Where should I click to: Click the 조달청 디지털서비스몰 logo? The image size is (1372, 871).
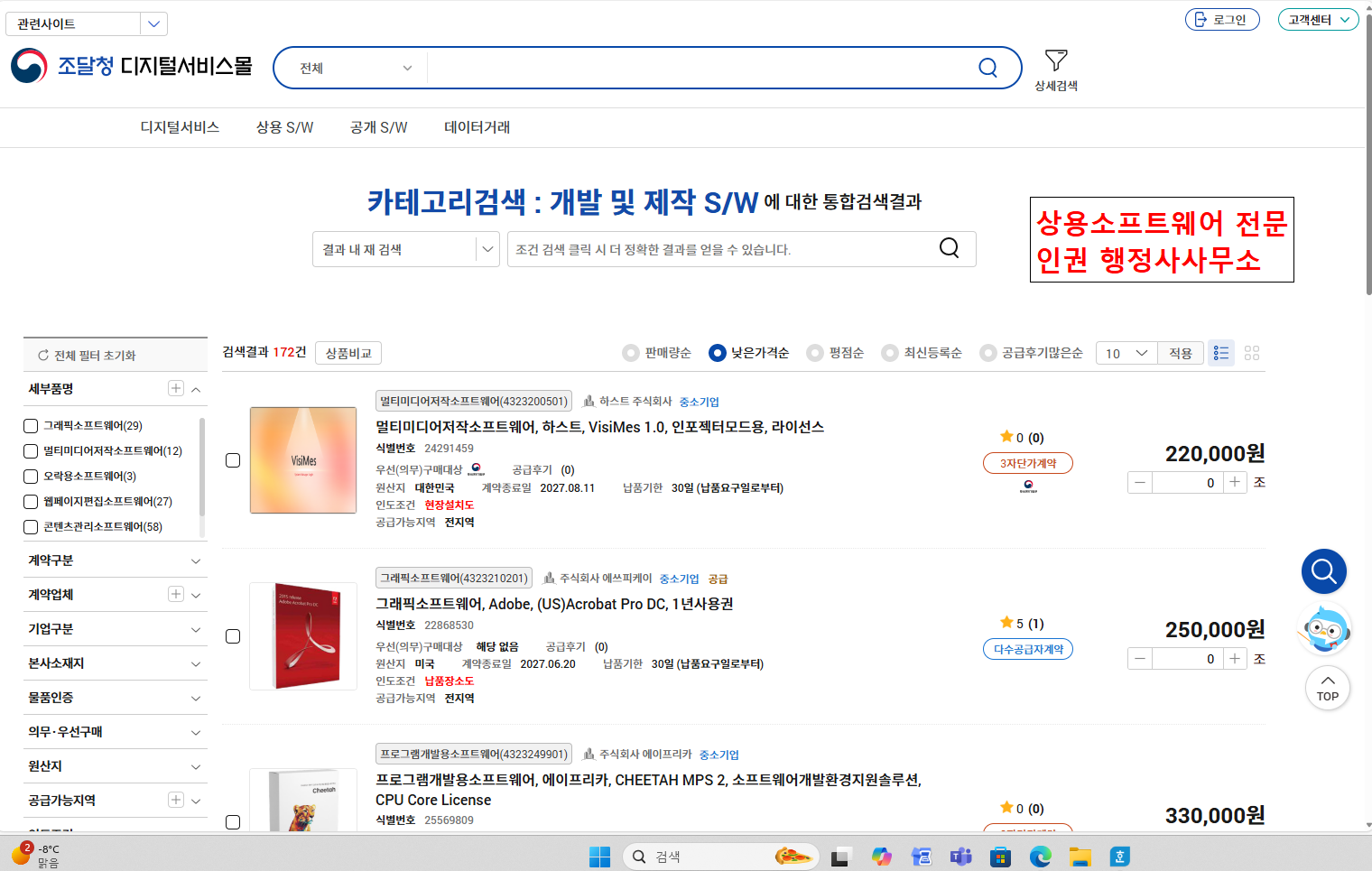[132, 66]
